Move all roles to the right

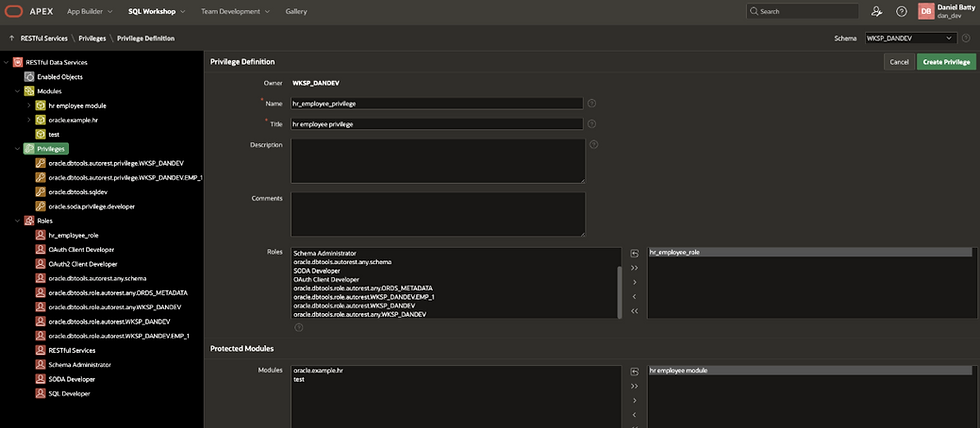(634, 268)
